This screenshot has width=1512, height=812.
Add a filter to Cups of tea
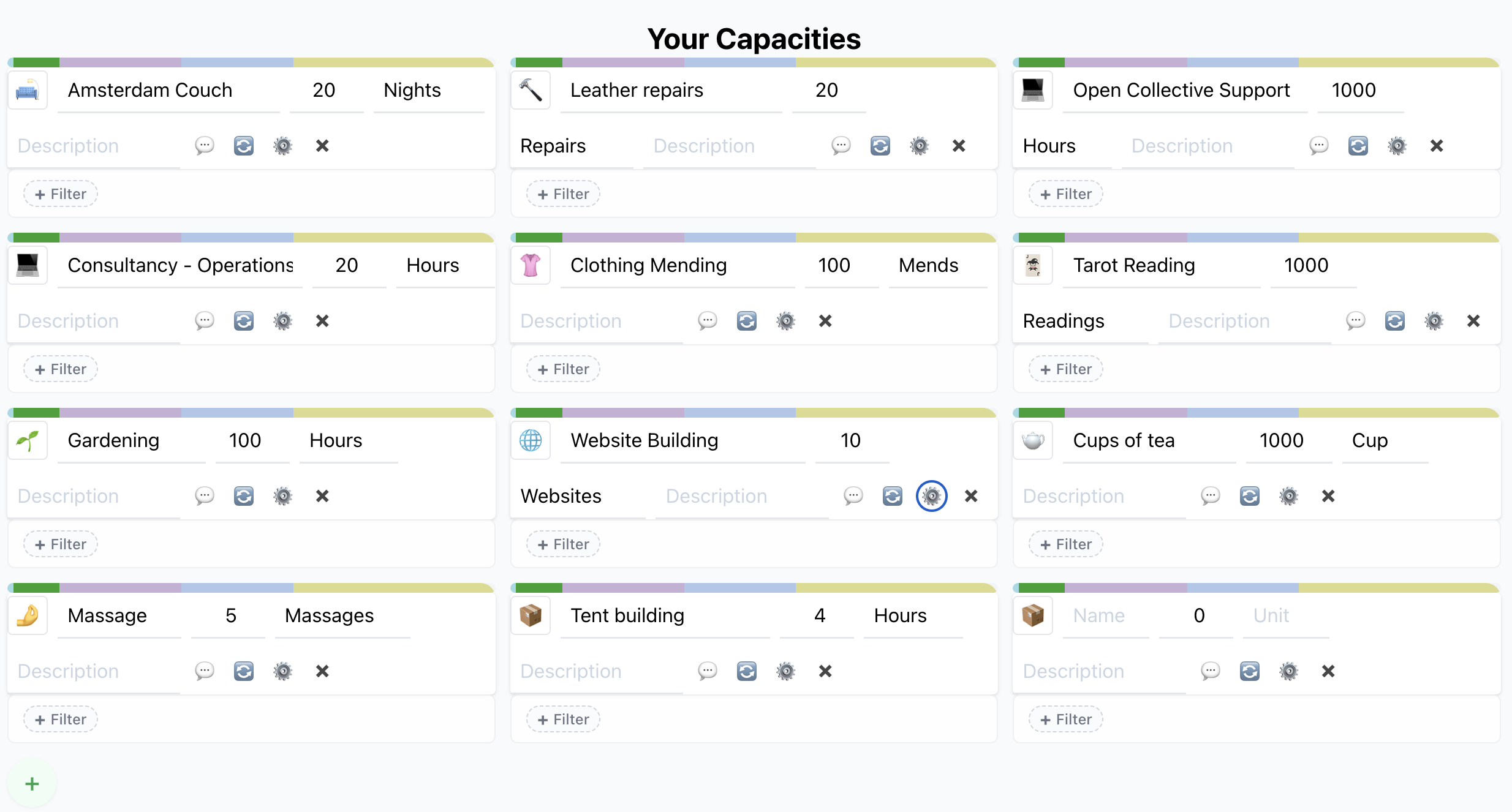pos(1065,544)
